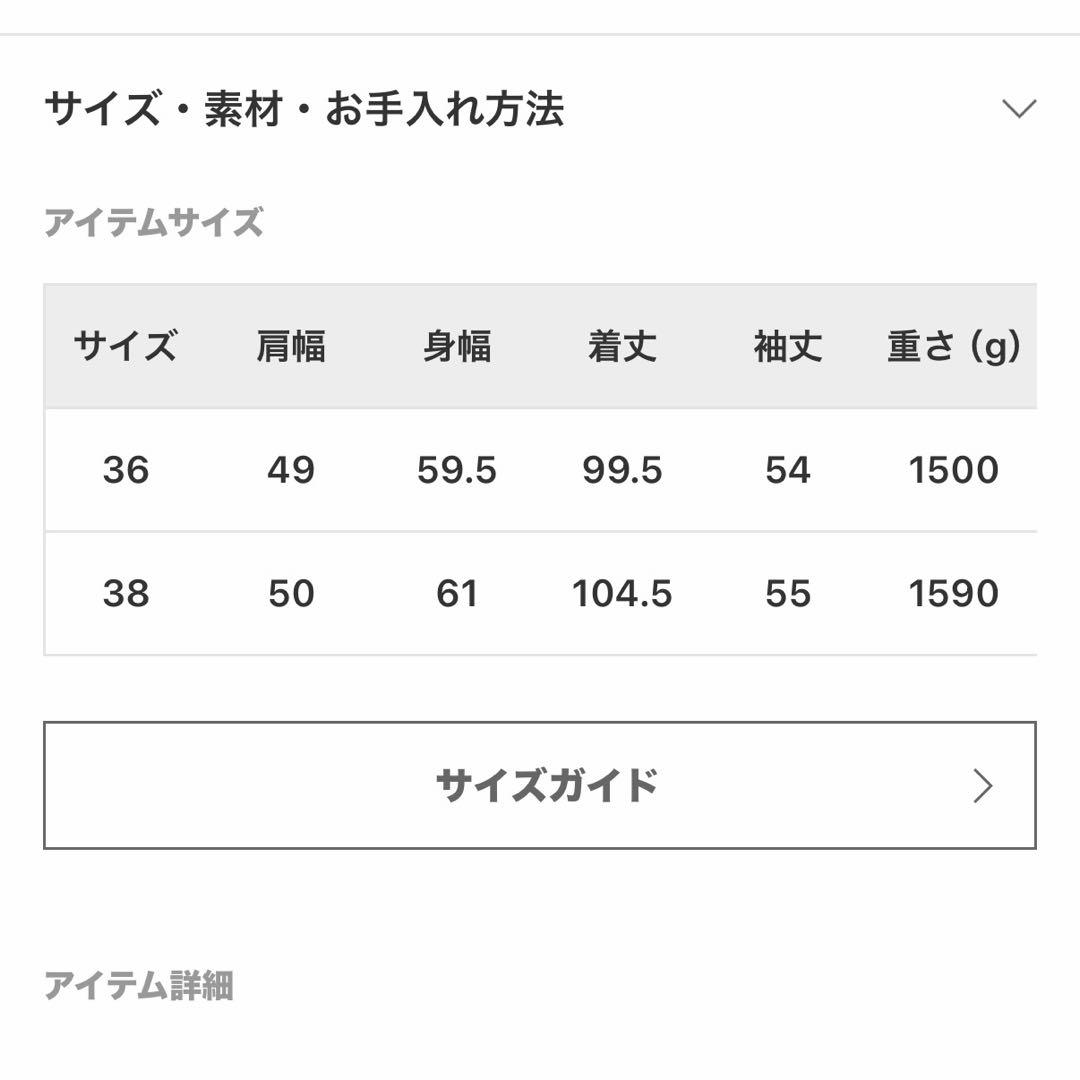Click the 99.5 着丈 measurement cell
The image size is (1080, 1080).
pos(620,470)
